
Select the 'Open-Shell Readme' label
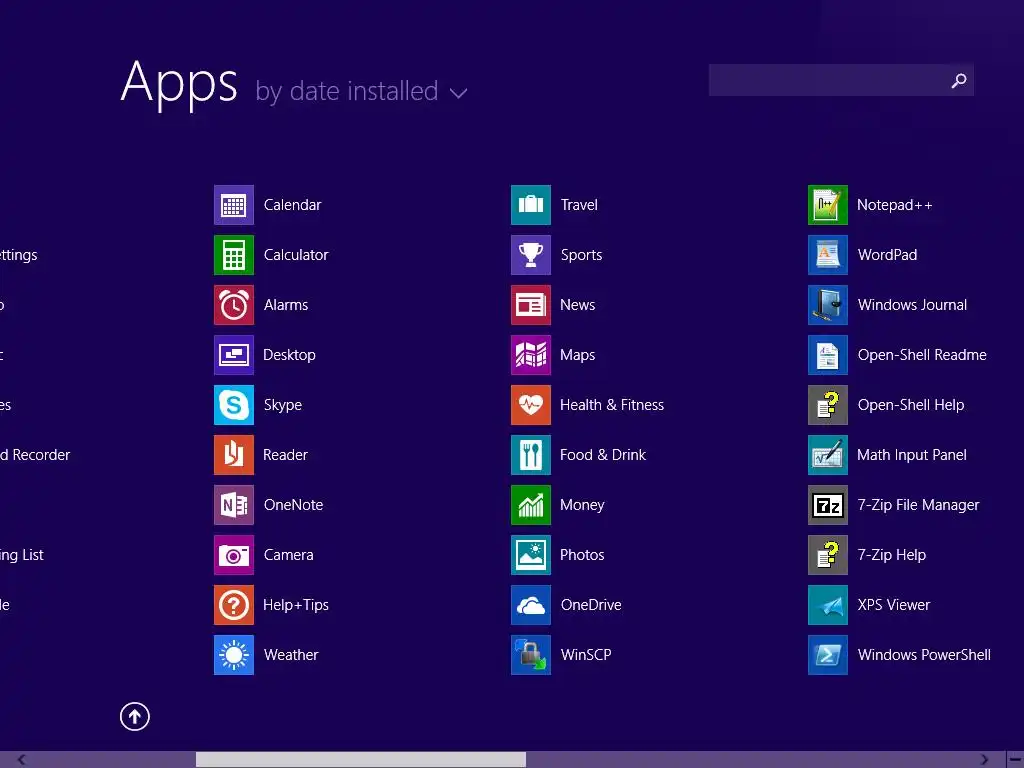click(922, 355)
